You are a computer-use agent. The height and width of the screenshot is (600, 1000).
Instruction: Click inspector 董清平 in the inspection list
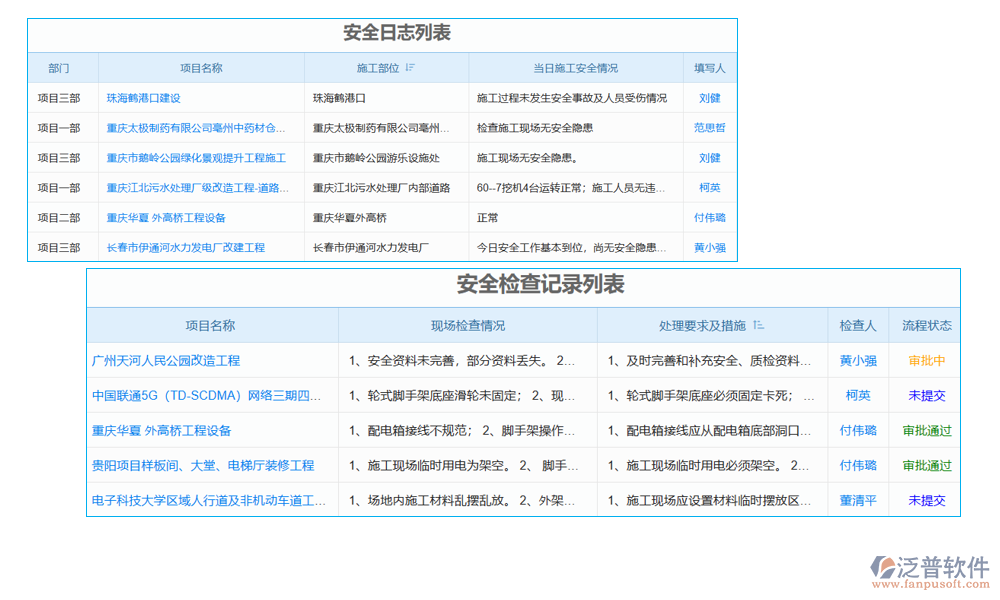(x=857, y=500)
